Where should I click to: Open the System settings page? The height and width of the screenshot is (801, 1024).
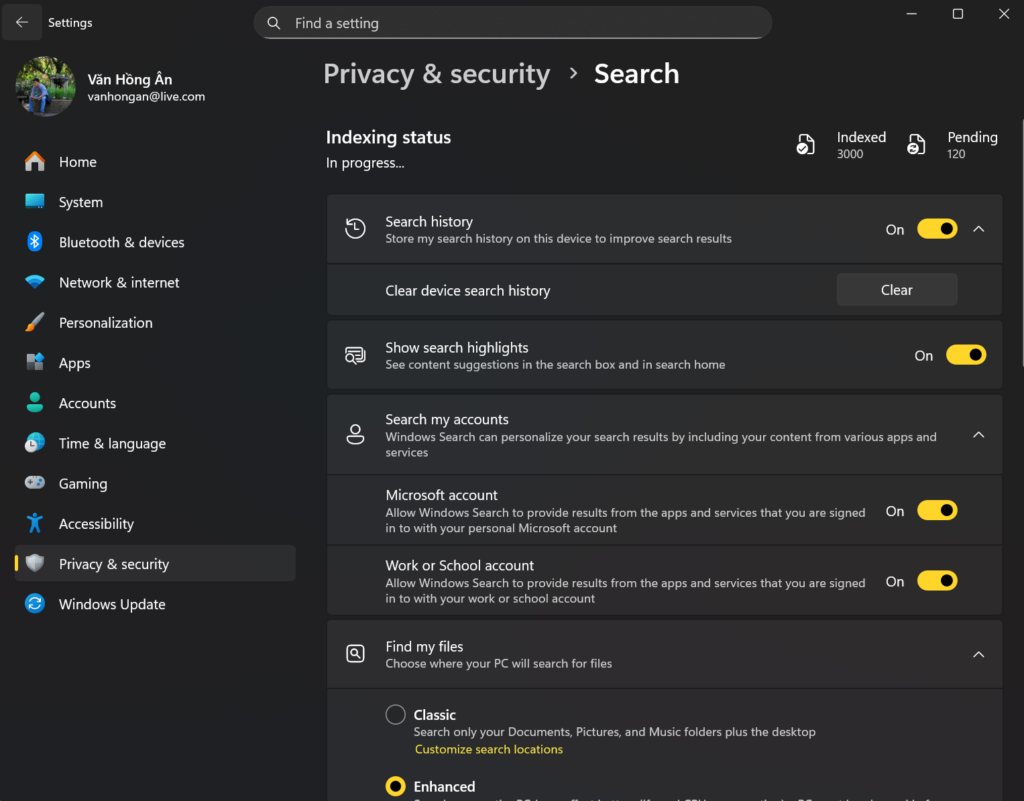pyautogui.click(x=80, y=202)
